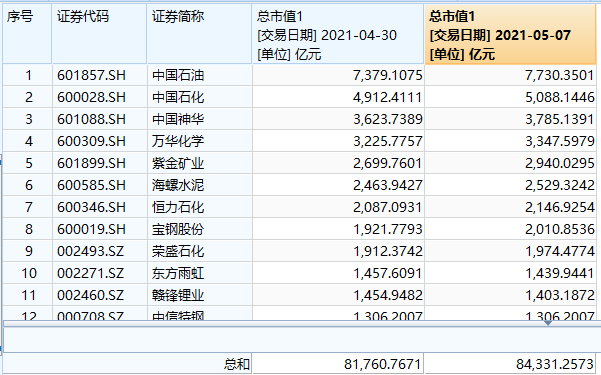Click row number 7
The width and height of the screenshot is (601, 375).
(27, 207)
